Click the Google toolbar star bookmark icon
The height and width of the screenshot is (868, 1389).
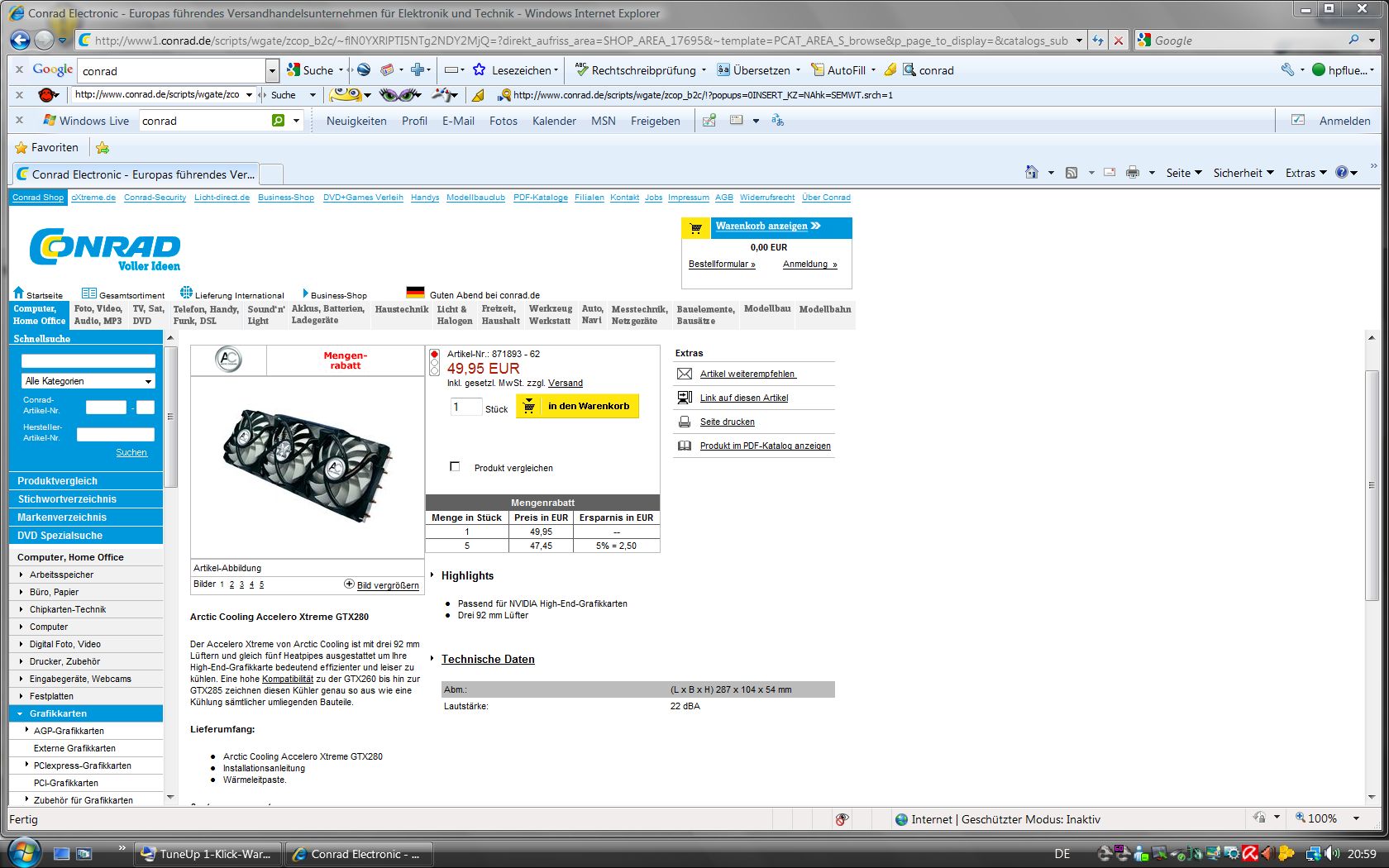click(x=479, y=70)
